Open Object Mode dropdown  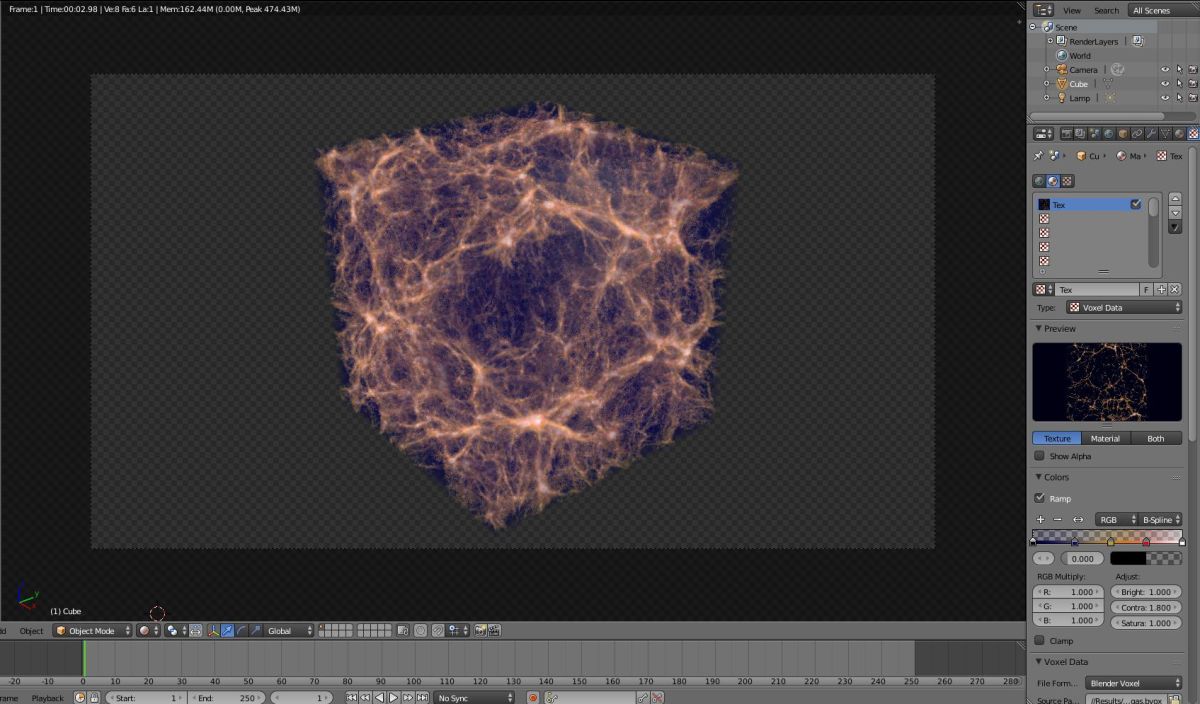(x=92, y=631)
